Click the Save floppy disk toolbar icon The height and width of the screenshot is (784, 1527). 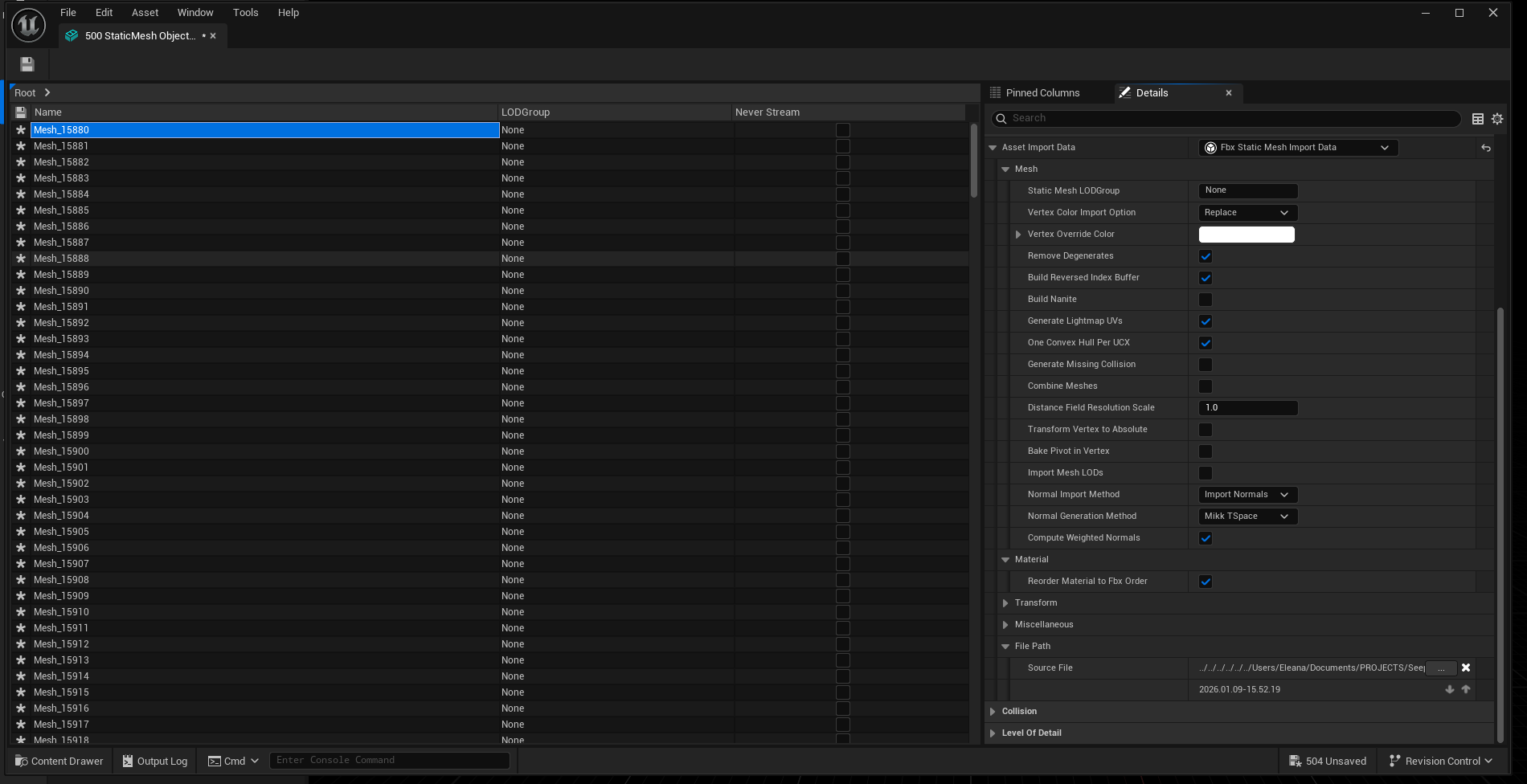pyautogui.click(x=27, y=64)
